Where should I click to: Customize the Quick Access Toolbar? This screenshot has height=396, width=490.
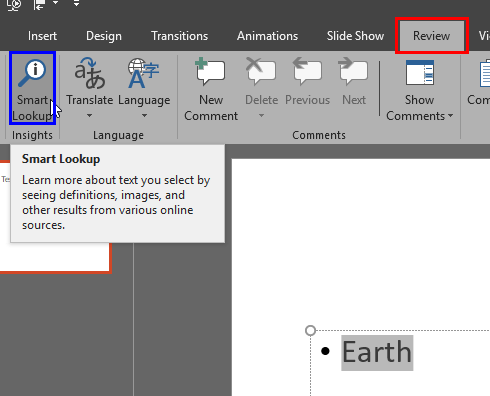(x=76, y=3)
